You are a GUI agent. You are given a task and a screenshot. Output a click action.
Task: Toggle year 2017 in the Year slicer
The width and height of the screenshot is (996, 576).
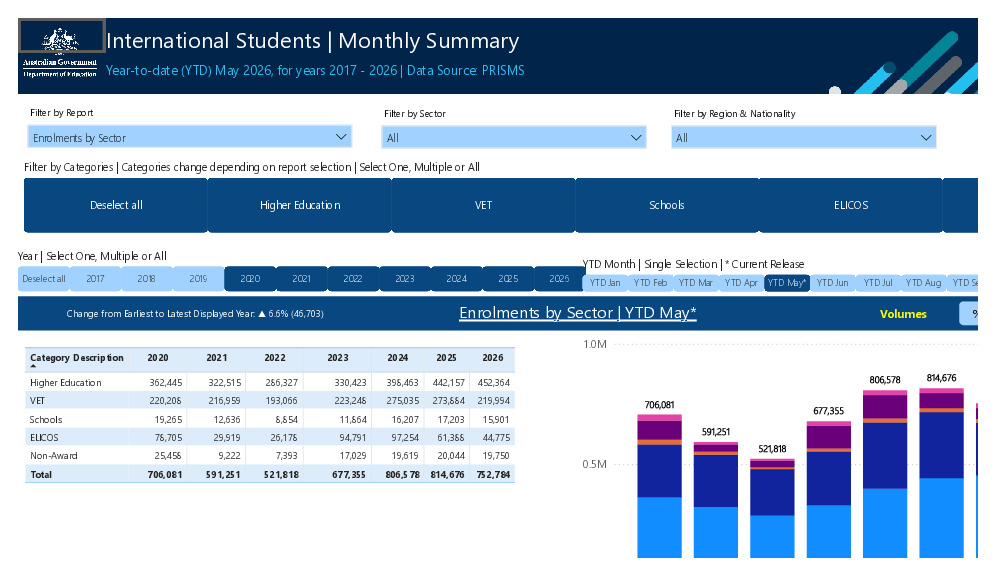95,279
